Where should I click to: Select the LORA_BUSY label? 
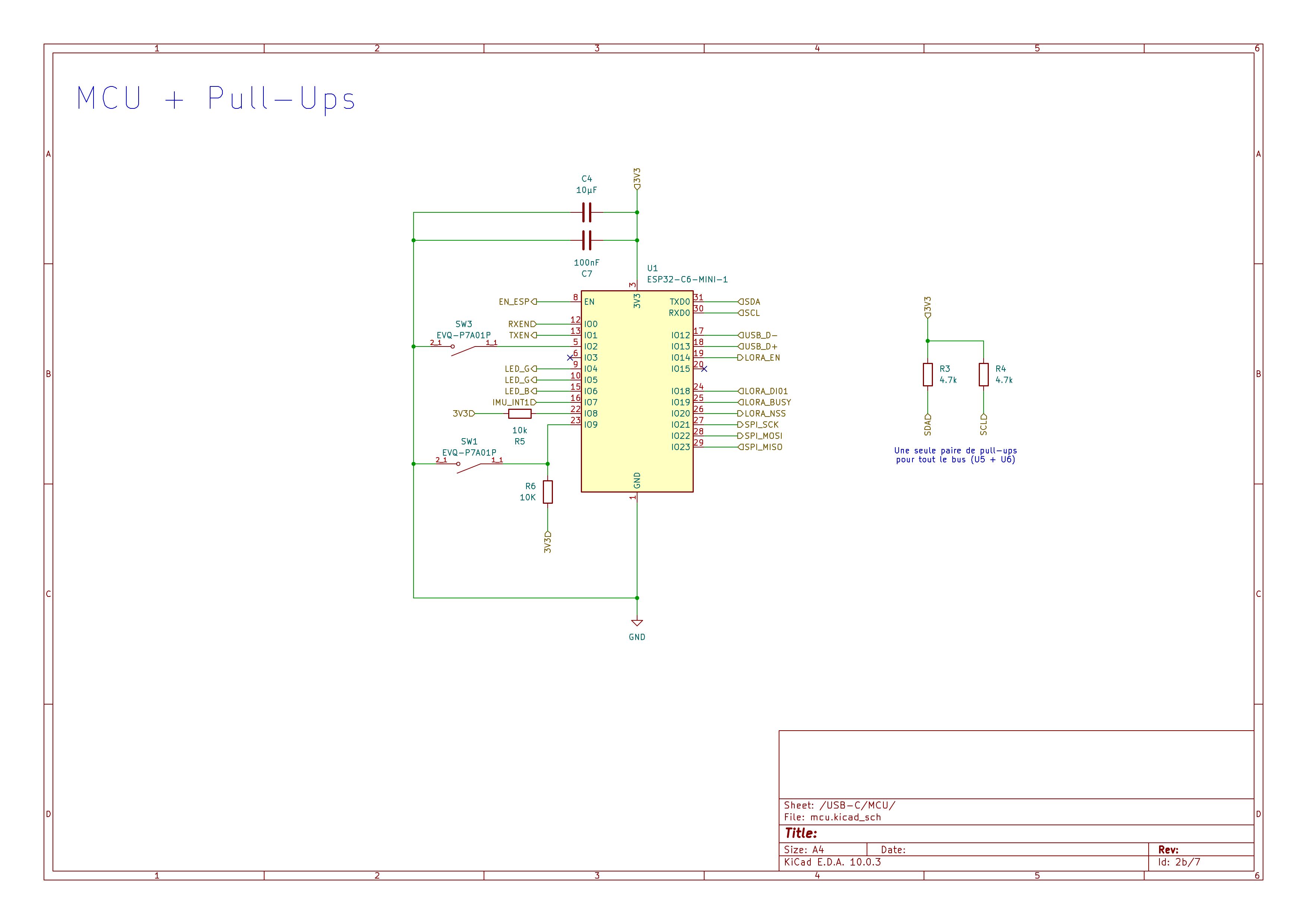(x=765, y=402)
